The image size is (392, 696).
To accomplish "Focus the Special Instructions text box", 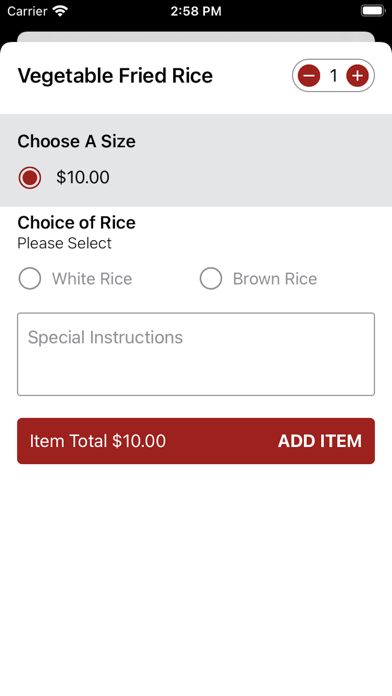I will tap(196, 354).
